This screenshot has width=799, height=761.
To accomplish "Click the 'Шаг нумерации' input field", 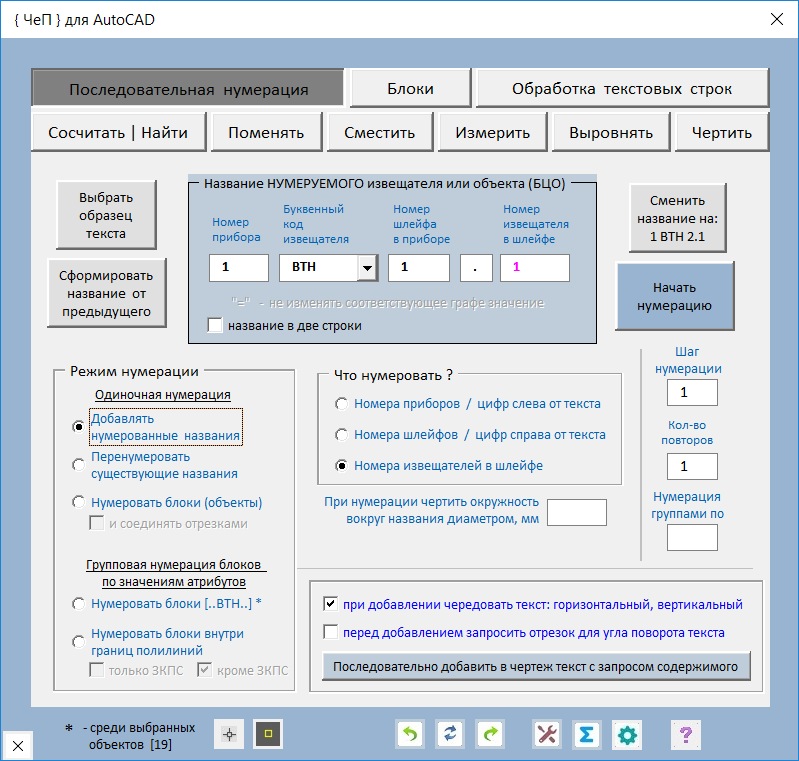I will coord(692,393).
